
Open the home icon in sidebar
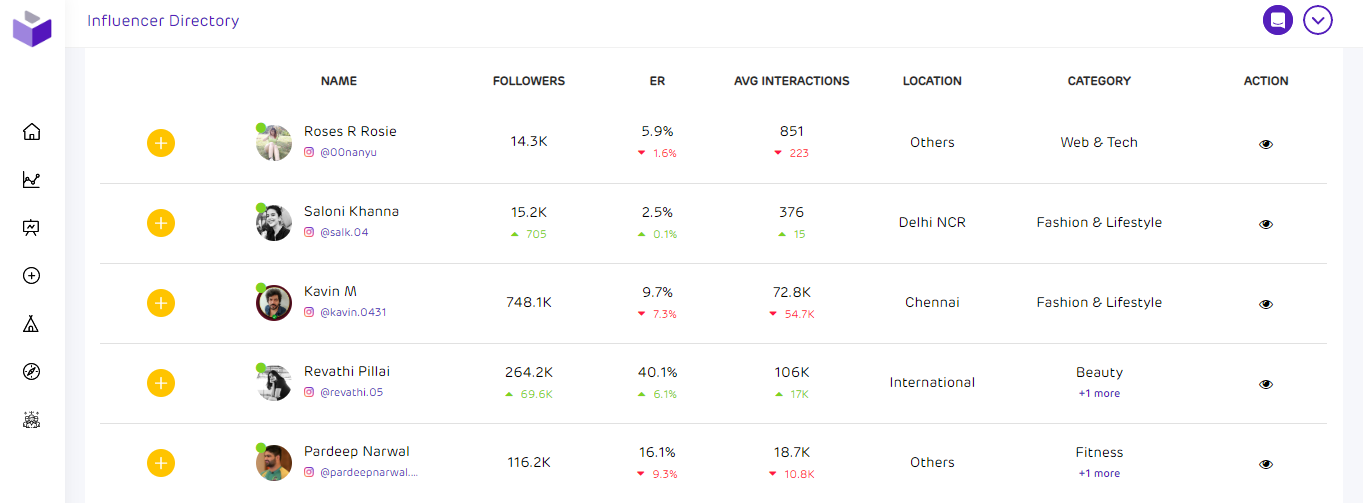[32, 132]
